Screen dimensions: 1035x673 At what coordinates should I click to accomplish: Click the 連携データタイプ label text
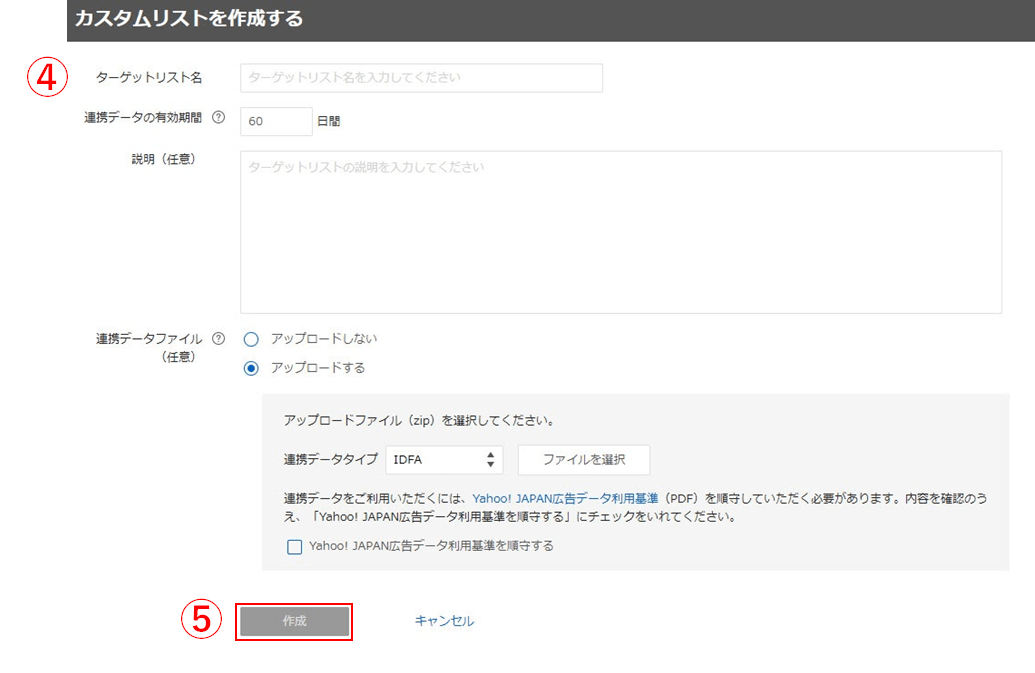[x=330, y=460]
